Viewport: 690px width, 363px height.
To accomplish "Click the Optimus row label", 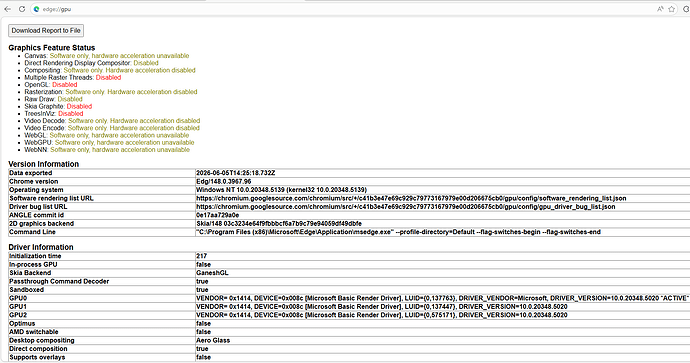I will coord(22,323).
